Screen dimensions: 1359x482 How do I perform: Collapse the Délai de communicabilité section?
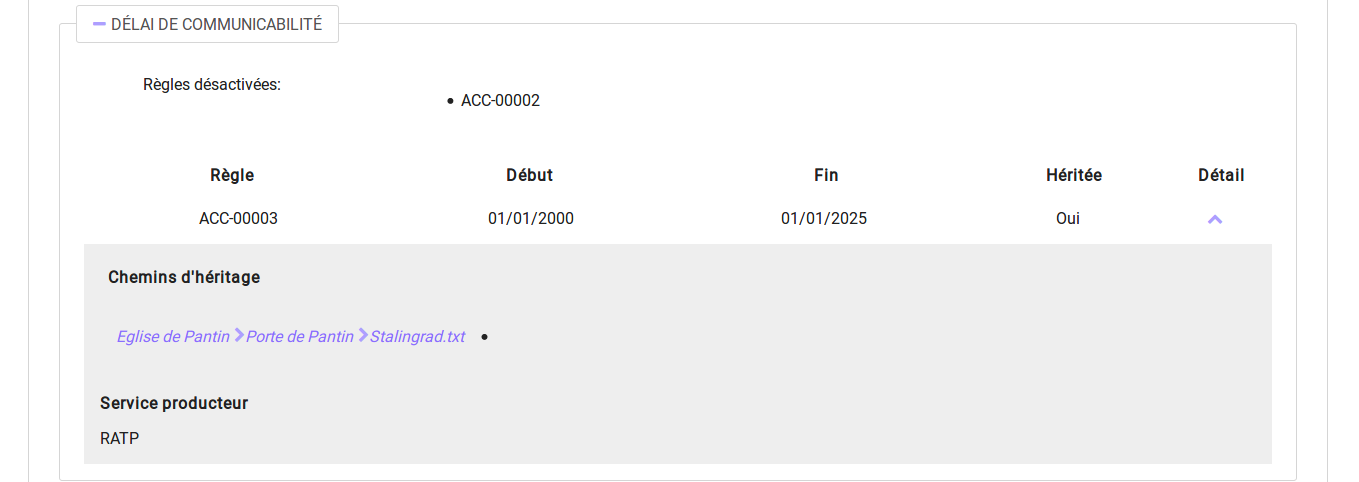(x=207, y=24)
